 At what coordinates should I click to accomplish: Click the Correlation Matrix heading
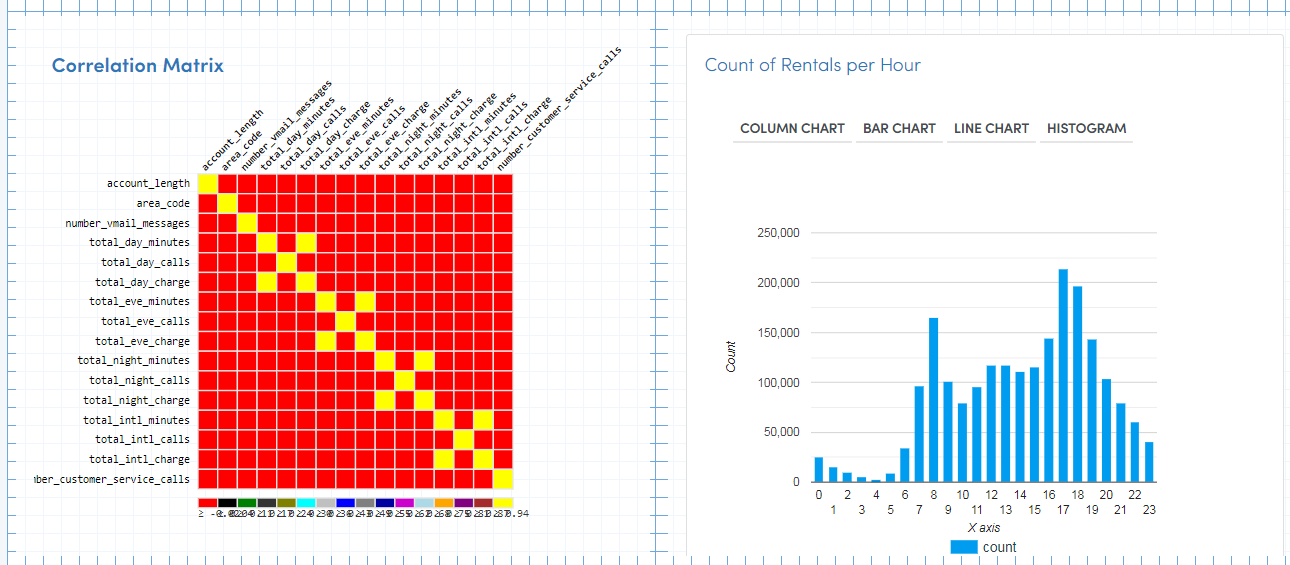(x=138, y=66)
